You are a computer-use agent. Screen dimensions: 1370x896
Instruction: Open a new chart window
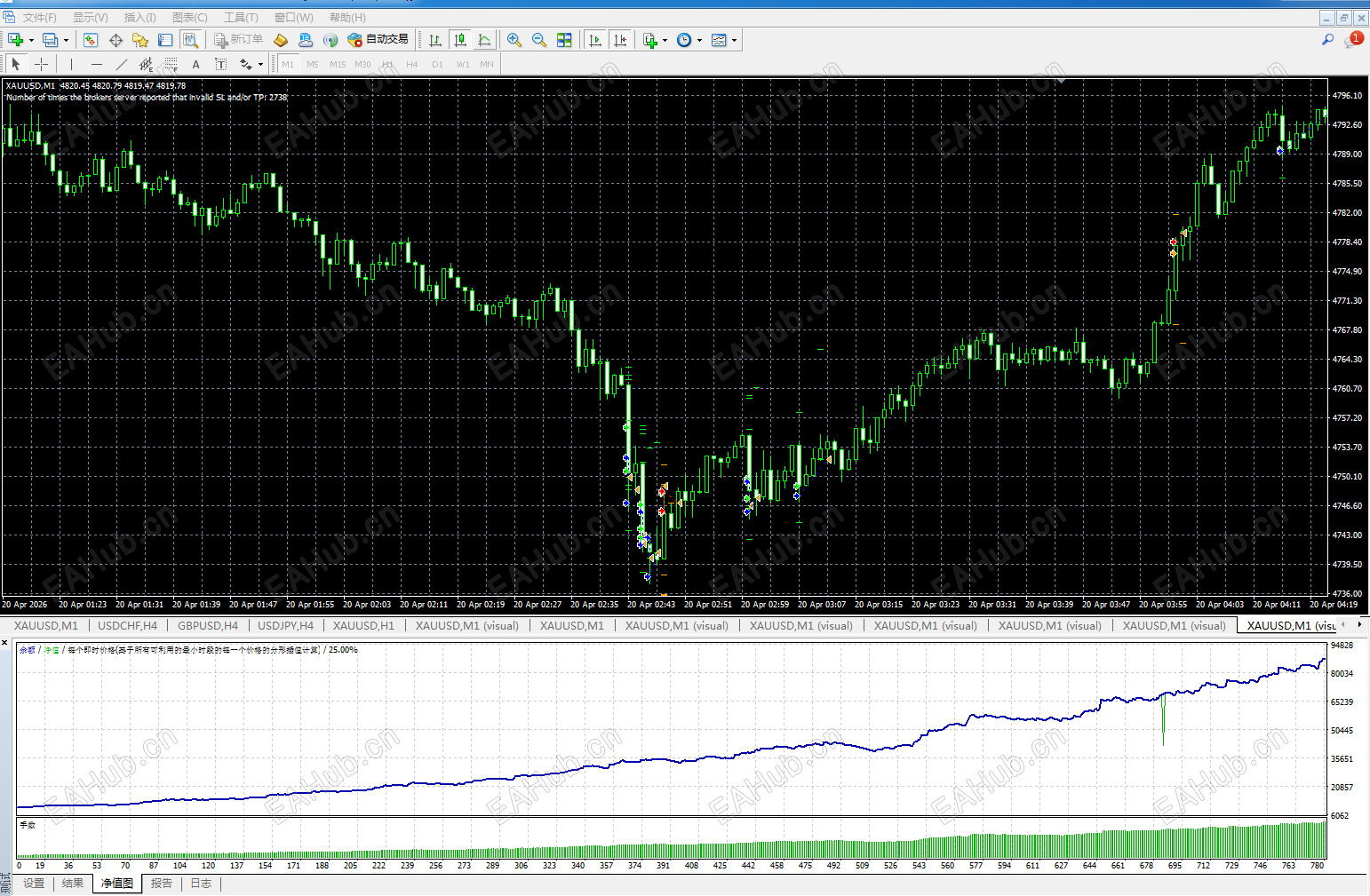(x=15, y=40)
